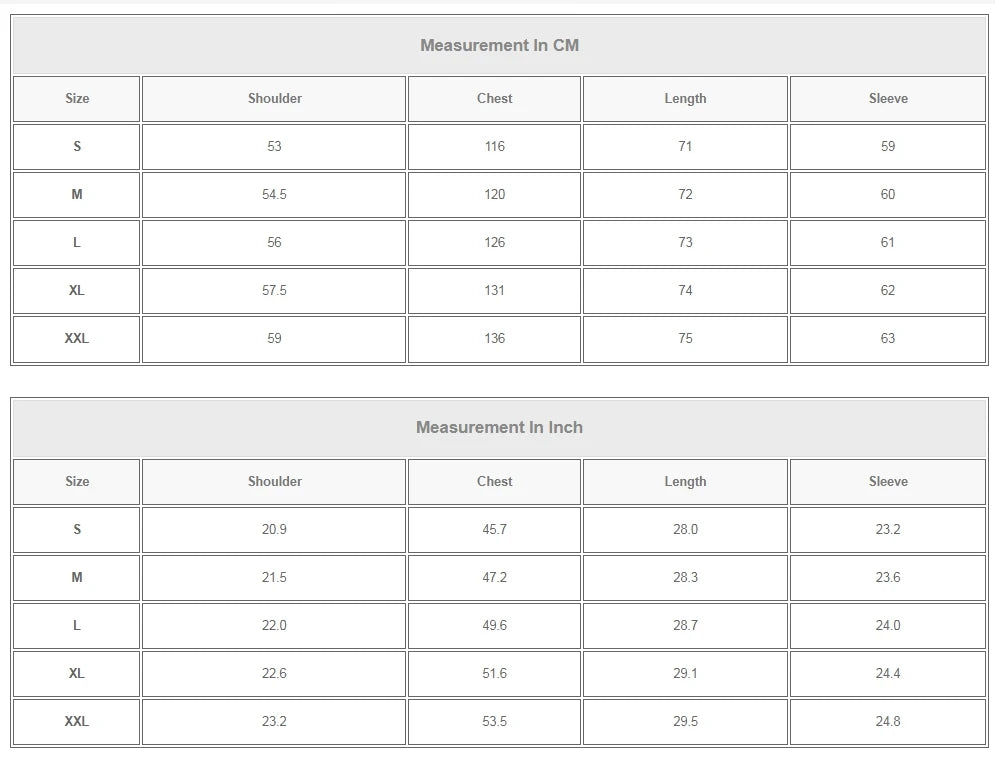Click the shoulder value 54.5 for size M
The height and width of the screenshot is (760, 1001).
click(274, 194)
